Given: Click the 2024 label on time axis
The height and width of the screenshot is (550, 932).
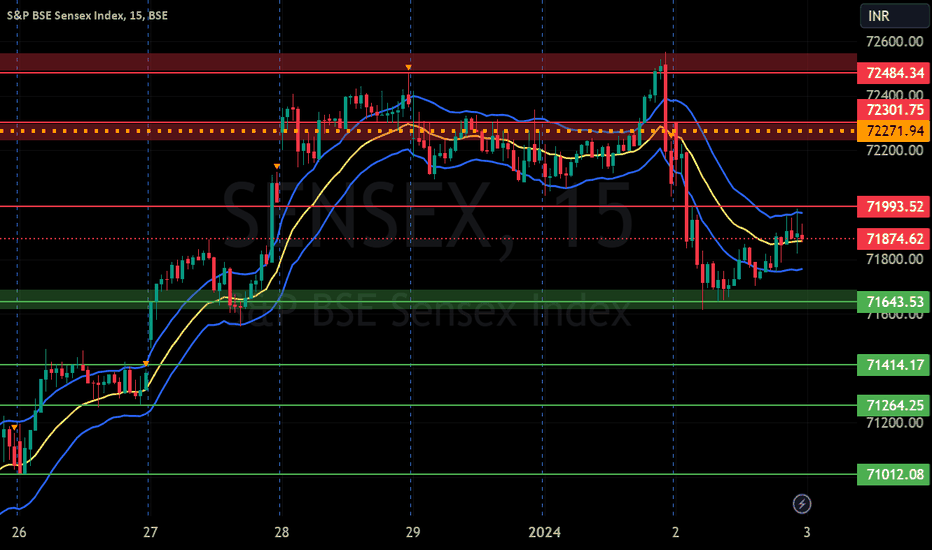Looking at the screenshot, I should 544,532.
